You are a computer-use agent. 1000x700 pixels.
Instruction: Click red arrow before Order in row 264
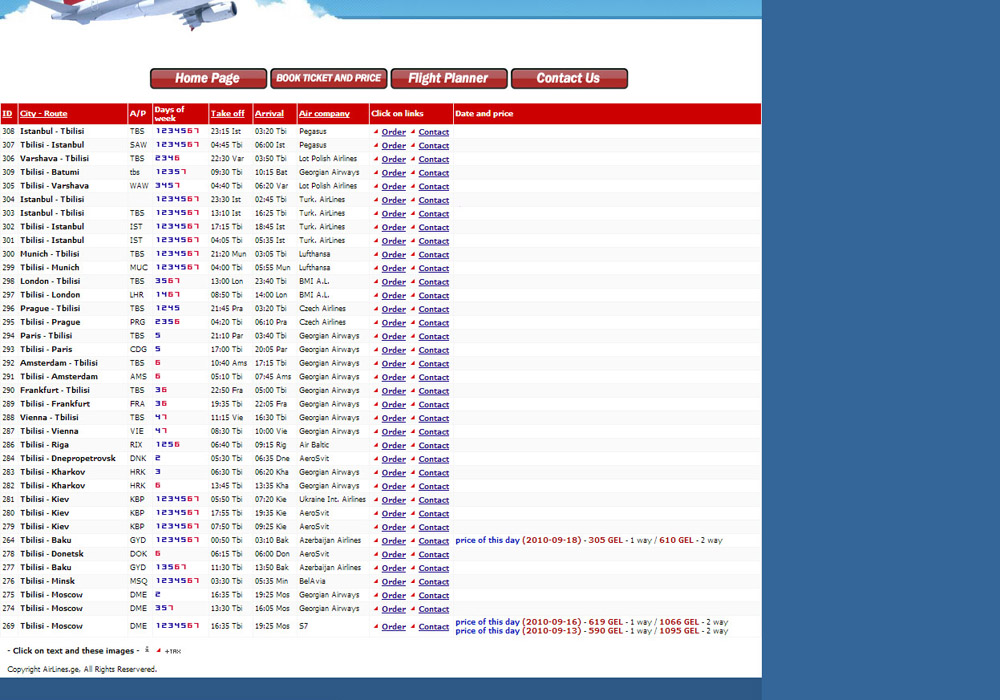point(376,541)
